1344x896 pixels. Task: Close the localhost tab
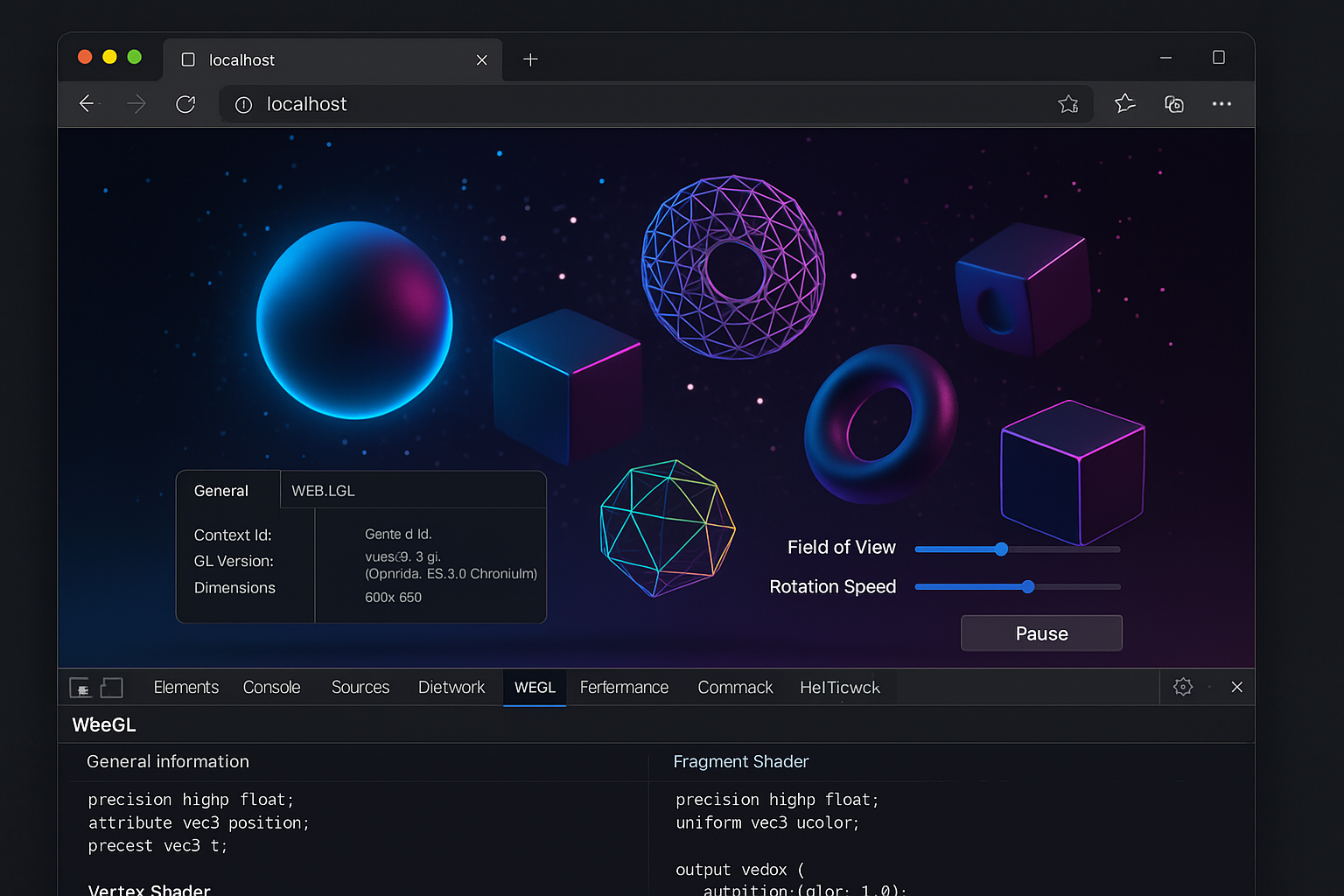point(481,59)
